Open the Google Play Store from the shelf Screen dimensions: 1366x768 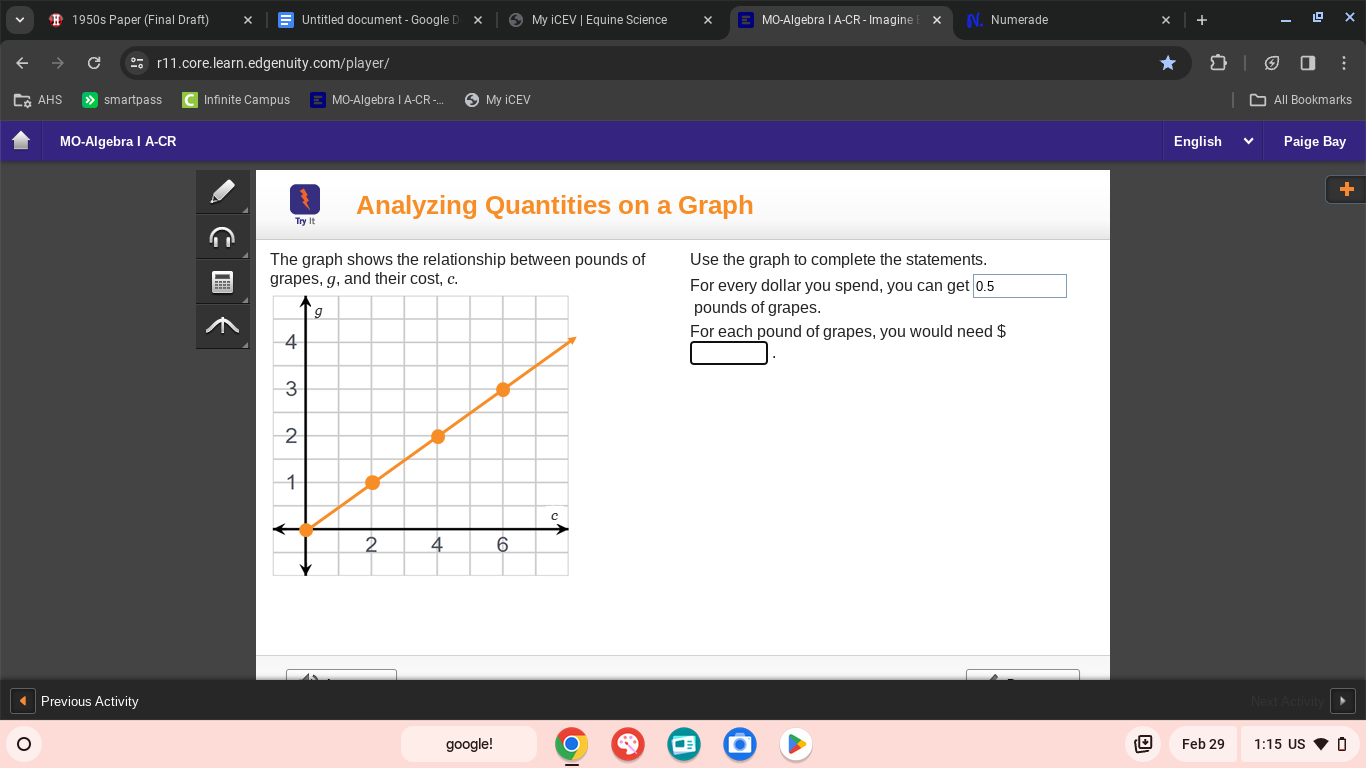pyautogui.click(x=795, y=744)
